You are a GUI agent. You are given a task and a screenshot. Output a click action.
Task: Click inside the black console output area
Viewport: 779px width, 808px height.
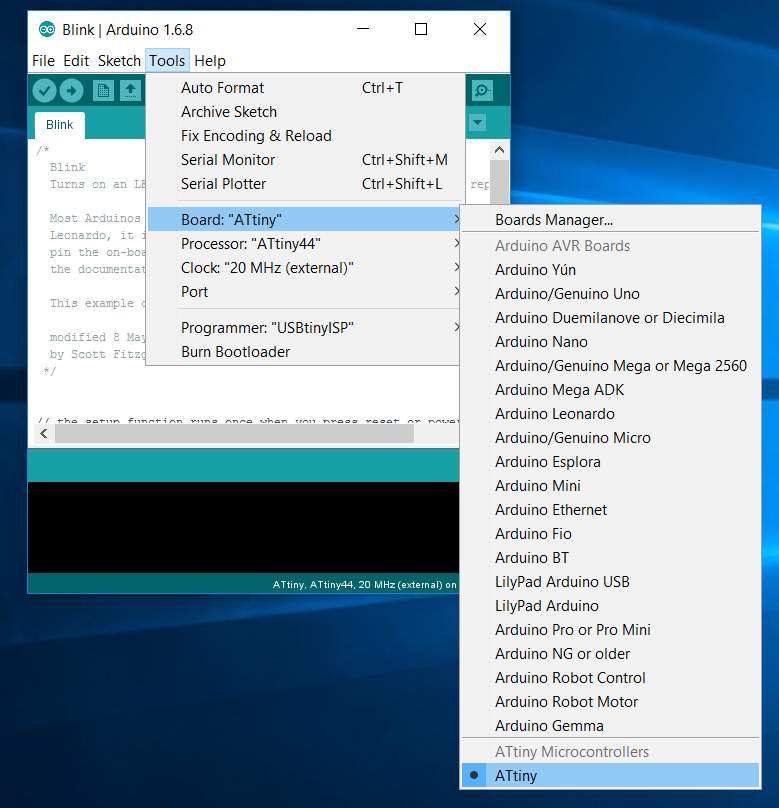click(243, 527)
